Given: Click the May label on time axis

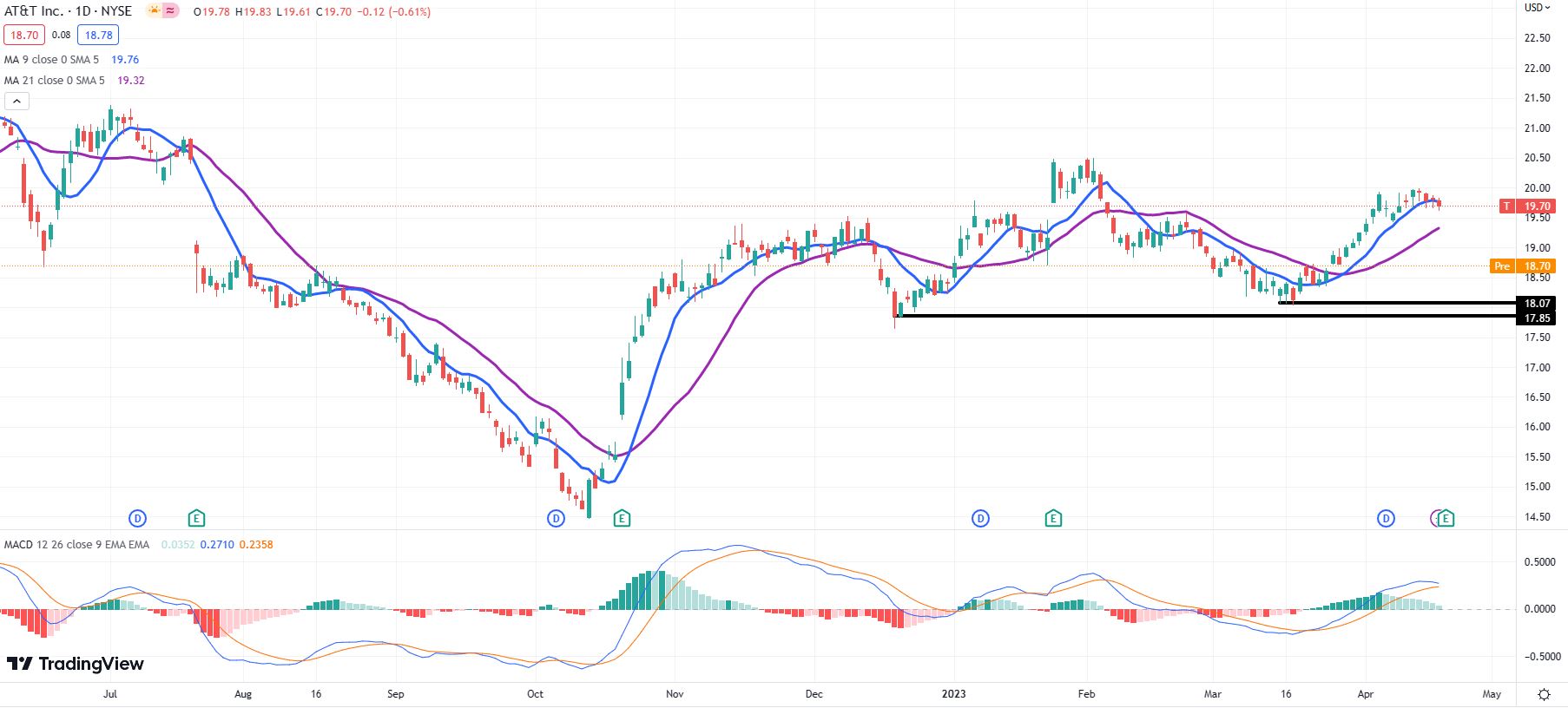Looking at the screenshot, I should [1492, 694].
